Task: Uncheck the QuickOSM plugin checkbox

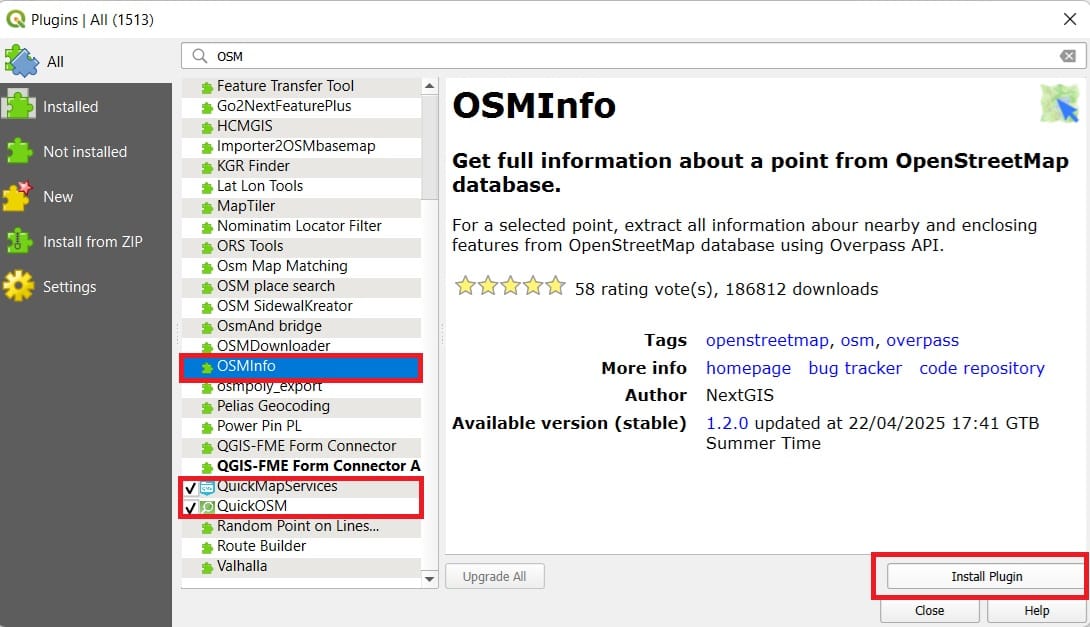Action: click(190, 507)
